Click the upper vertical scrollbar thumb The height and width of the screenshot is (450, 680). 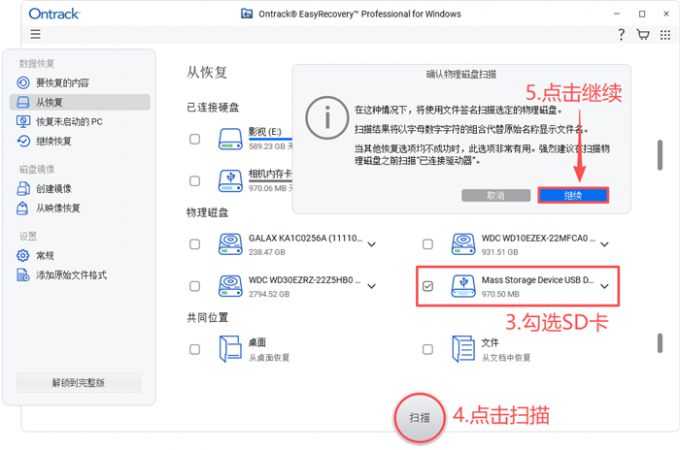pyautogui.click(x=660, y=155)
